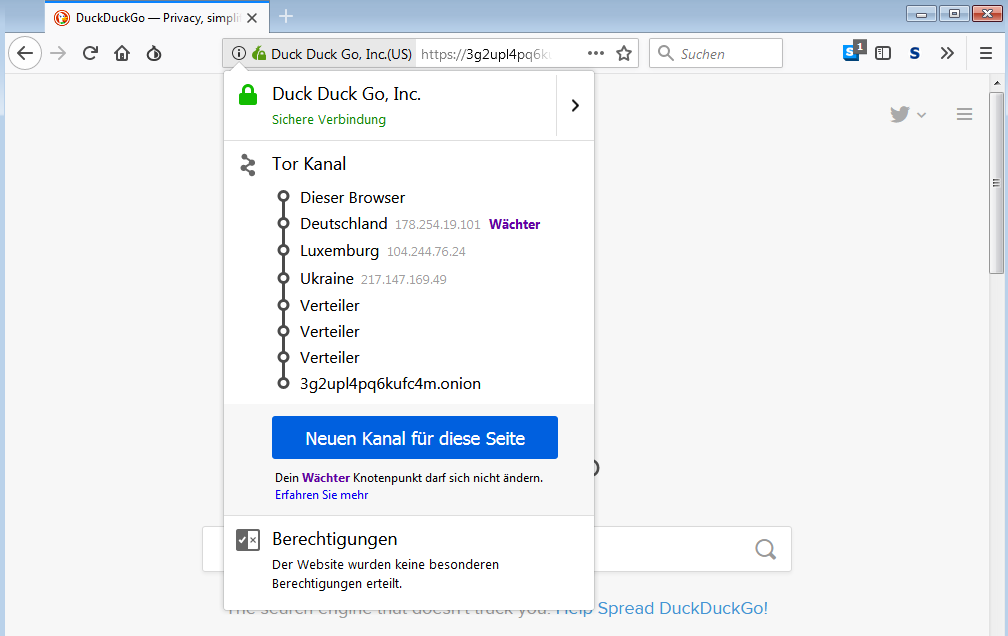
Task: Click the DuckDuckGo search magnifier button
Action: (765, 549)
